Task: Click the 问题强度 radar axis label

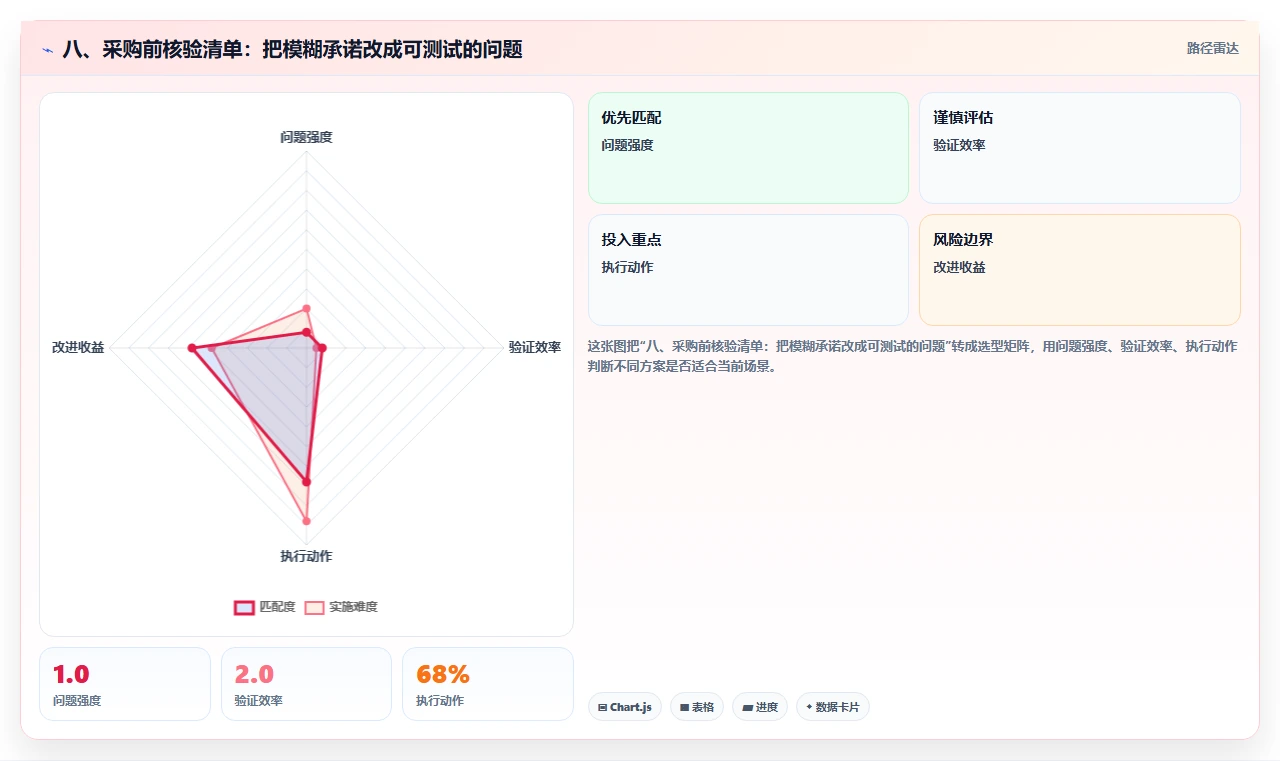Action: [306, 137]
